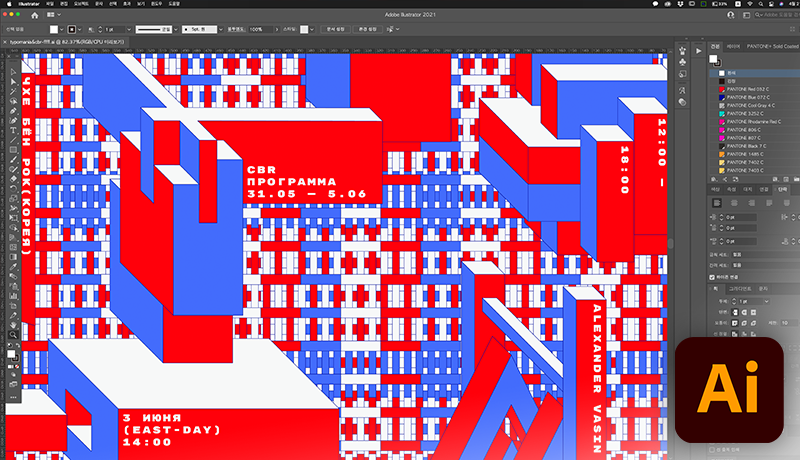
Task: Select the Zoom magnifier tool
Action: tap(13, 335)
